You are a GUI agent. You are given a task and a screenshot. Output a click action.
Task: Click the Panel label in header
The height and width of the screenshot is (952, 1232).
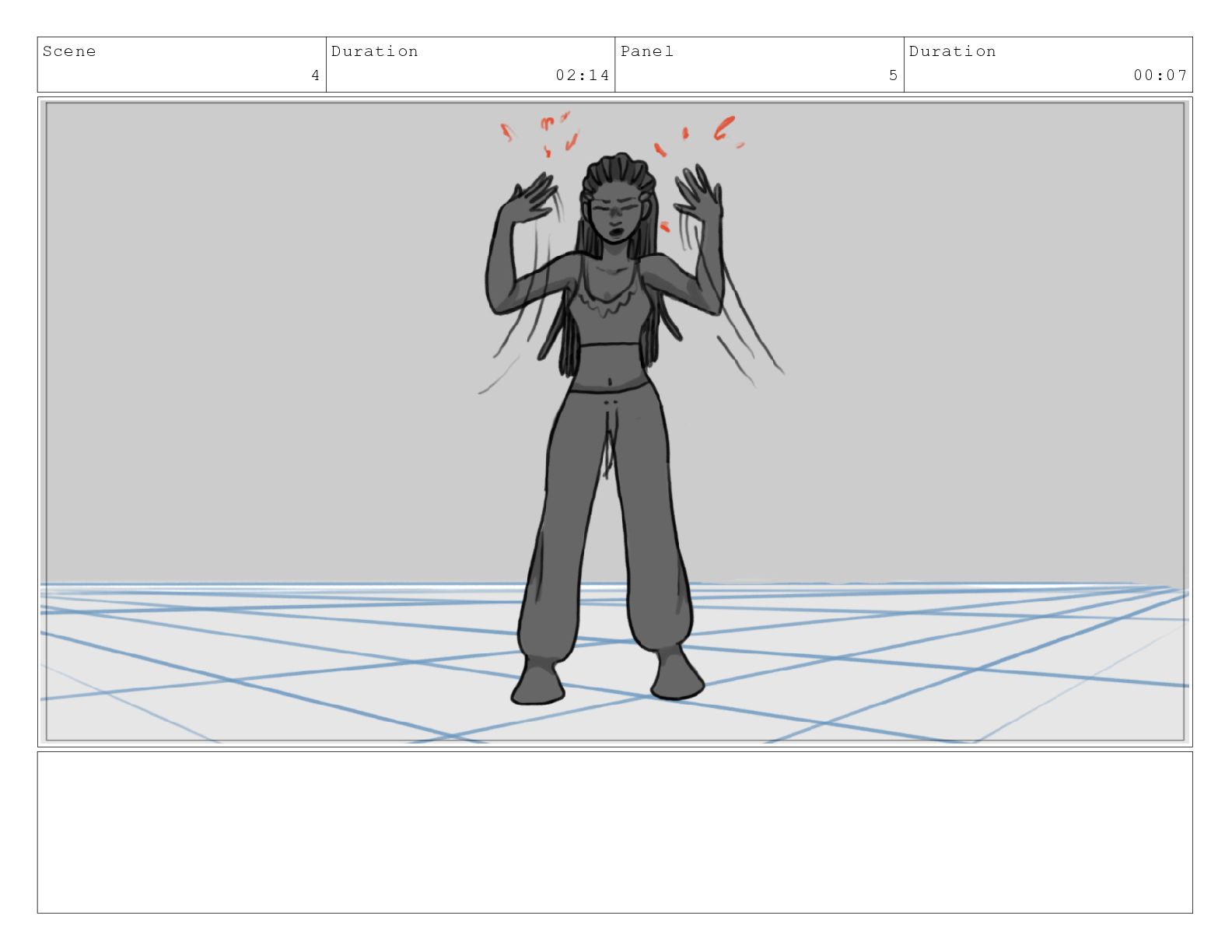[647, 52]
